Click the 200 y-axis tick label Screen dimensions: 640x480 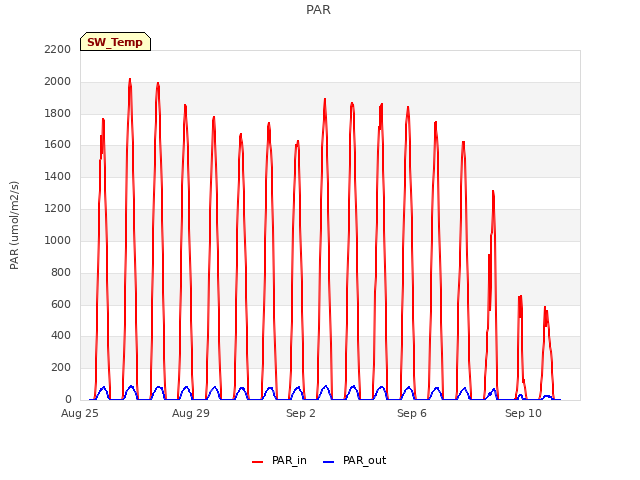click(x=61, y=367)
